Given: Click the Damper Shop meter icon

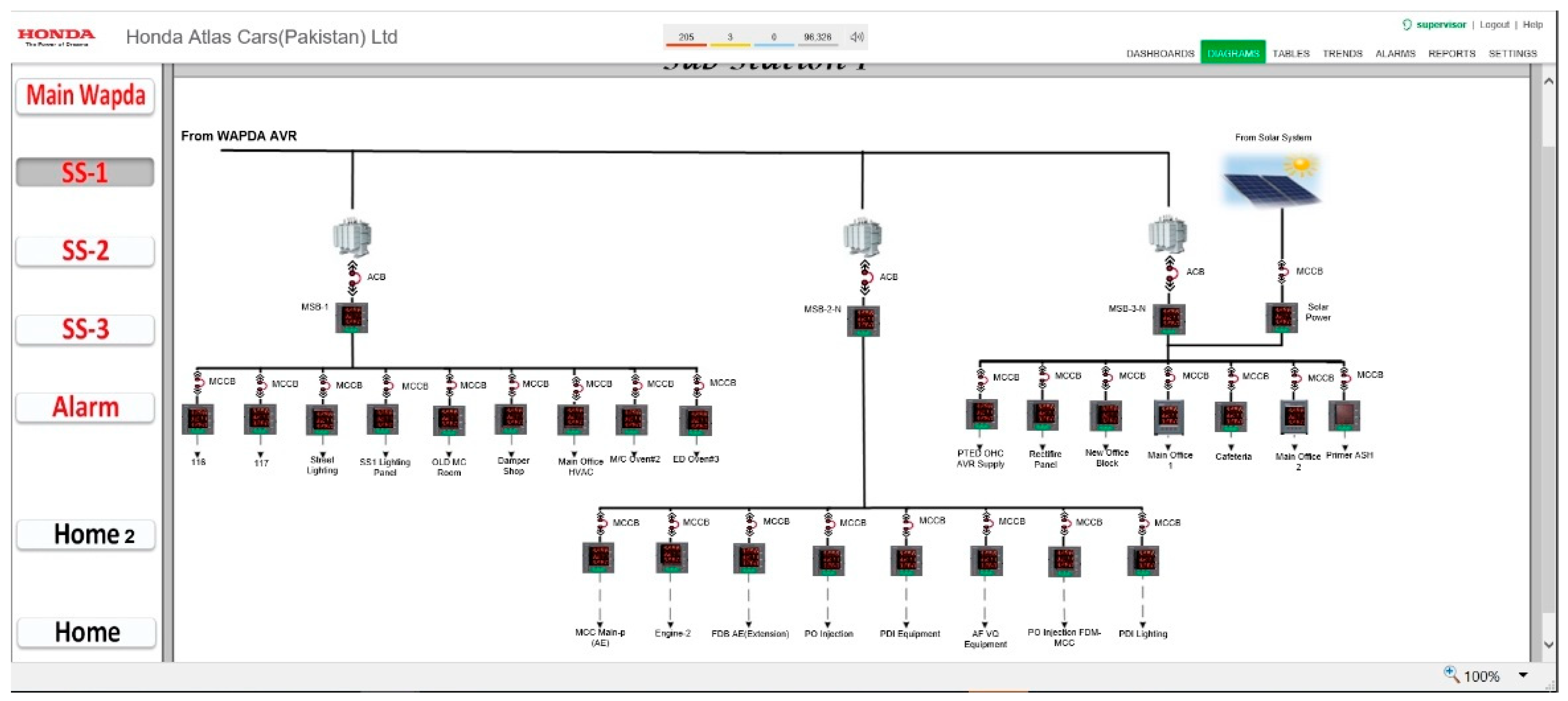Looking at the screenshot, I should coord(511,419).
